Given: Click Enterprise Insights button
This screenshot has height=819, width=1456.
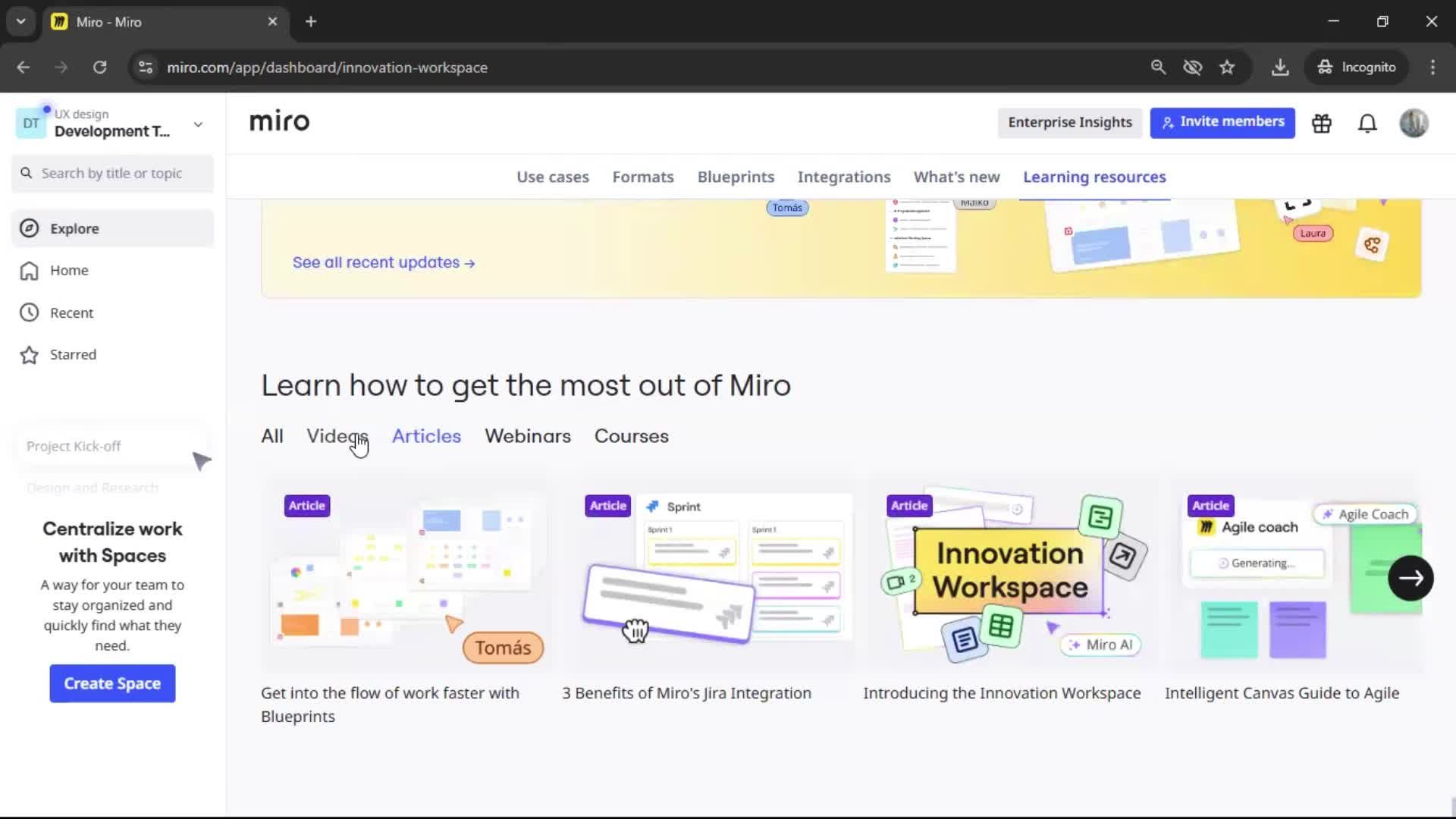Looking at the screenshot, I should (x=1069, y=122).
